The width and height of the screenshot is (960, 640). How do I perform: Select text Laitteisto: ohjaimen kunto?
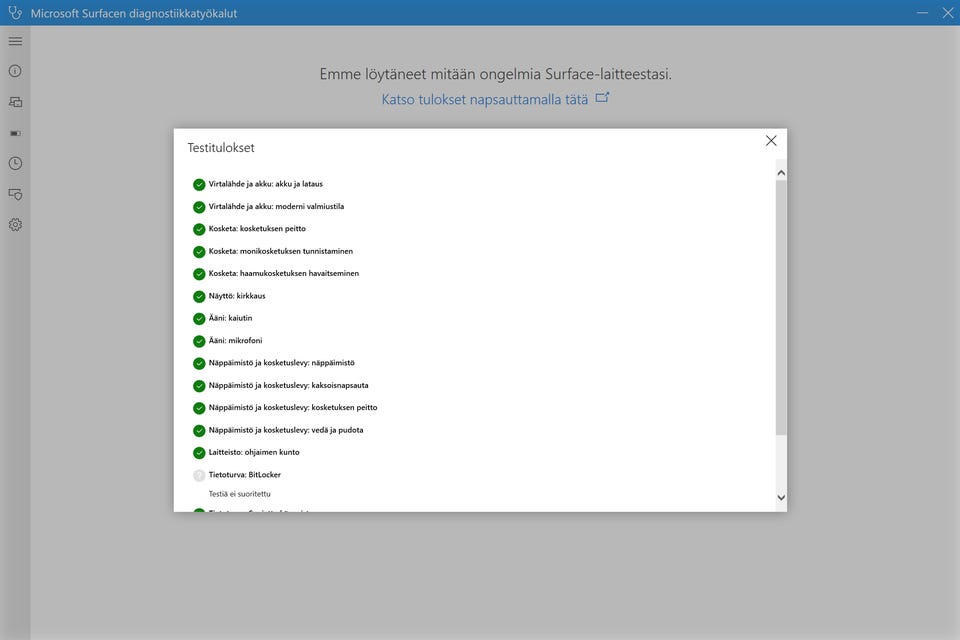coord(254,452)
